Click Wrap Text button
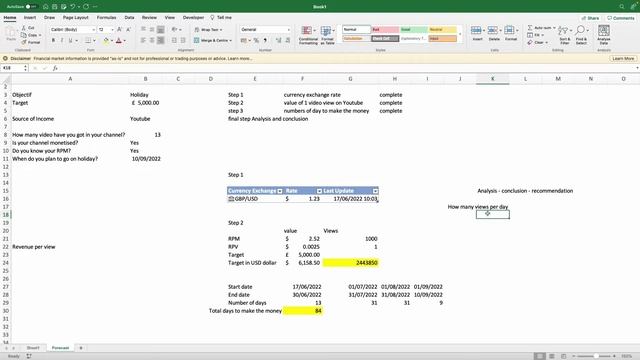640x360 pixels. tap(208, 29)
